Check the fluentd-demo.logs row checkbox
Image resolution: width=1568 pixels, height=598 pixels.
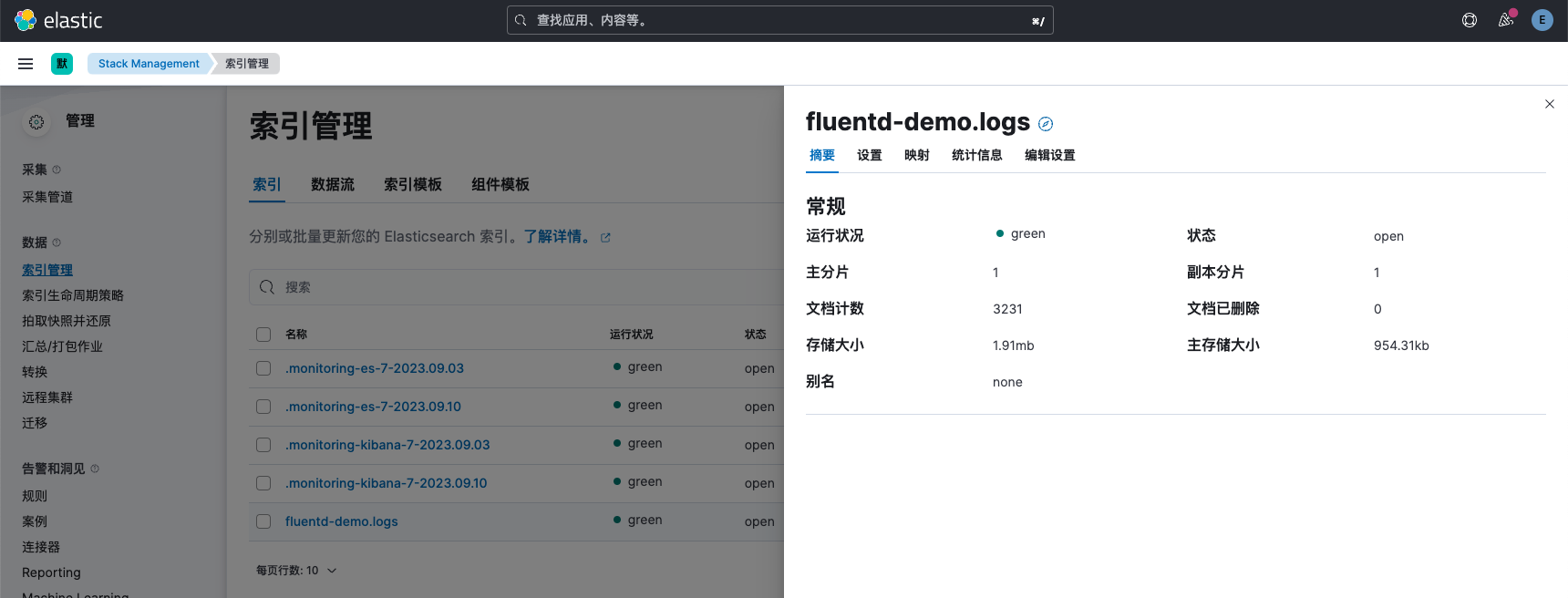tap(263, 521)
